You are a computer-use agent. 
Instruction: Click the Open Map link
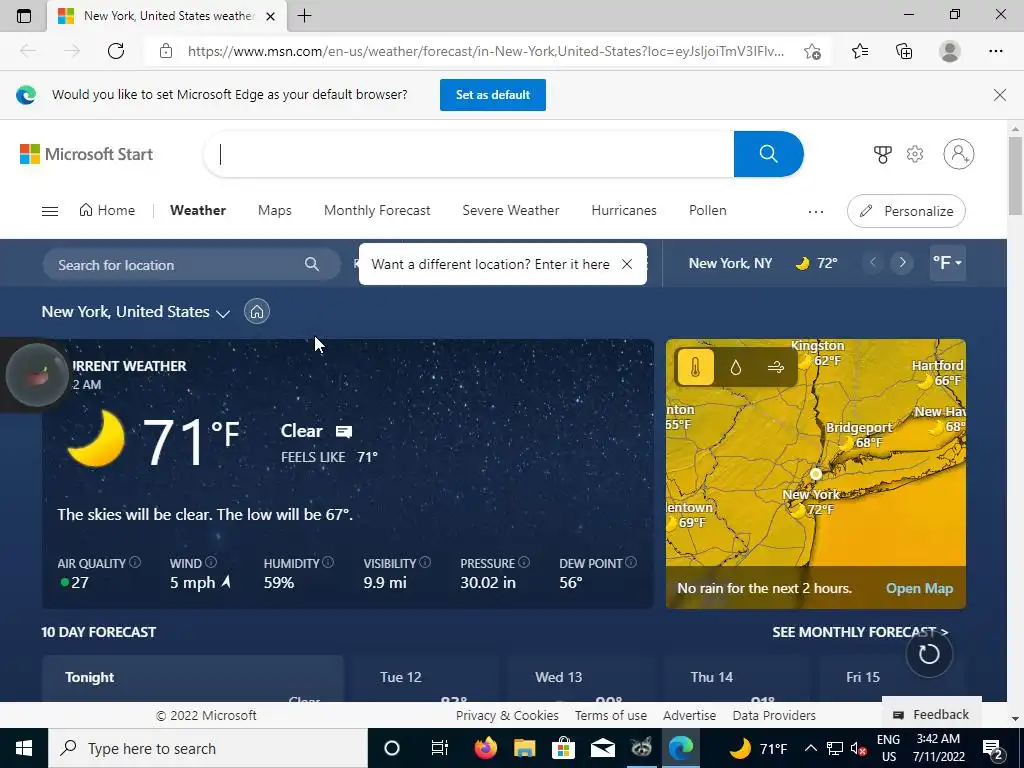[x=919, y=588]
